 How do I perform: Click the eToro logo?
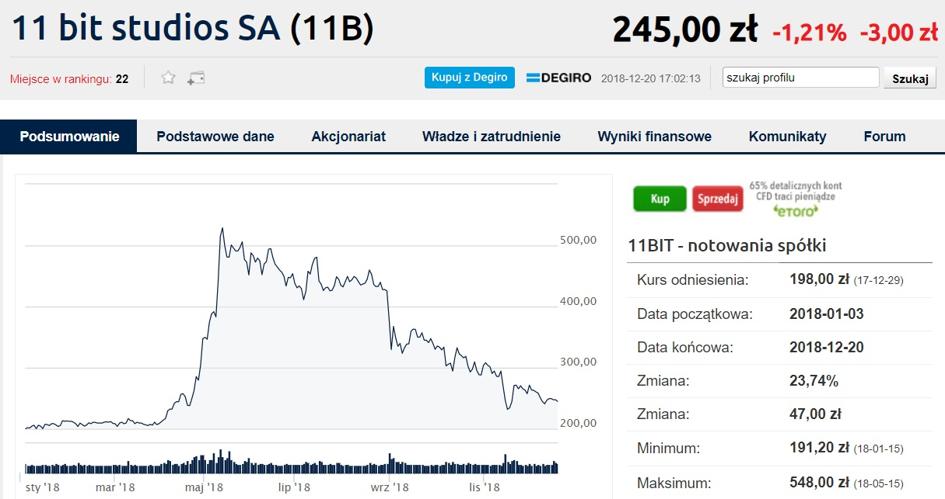tap(796, 211)
